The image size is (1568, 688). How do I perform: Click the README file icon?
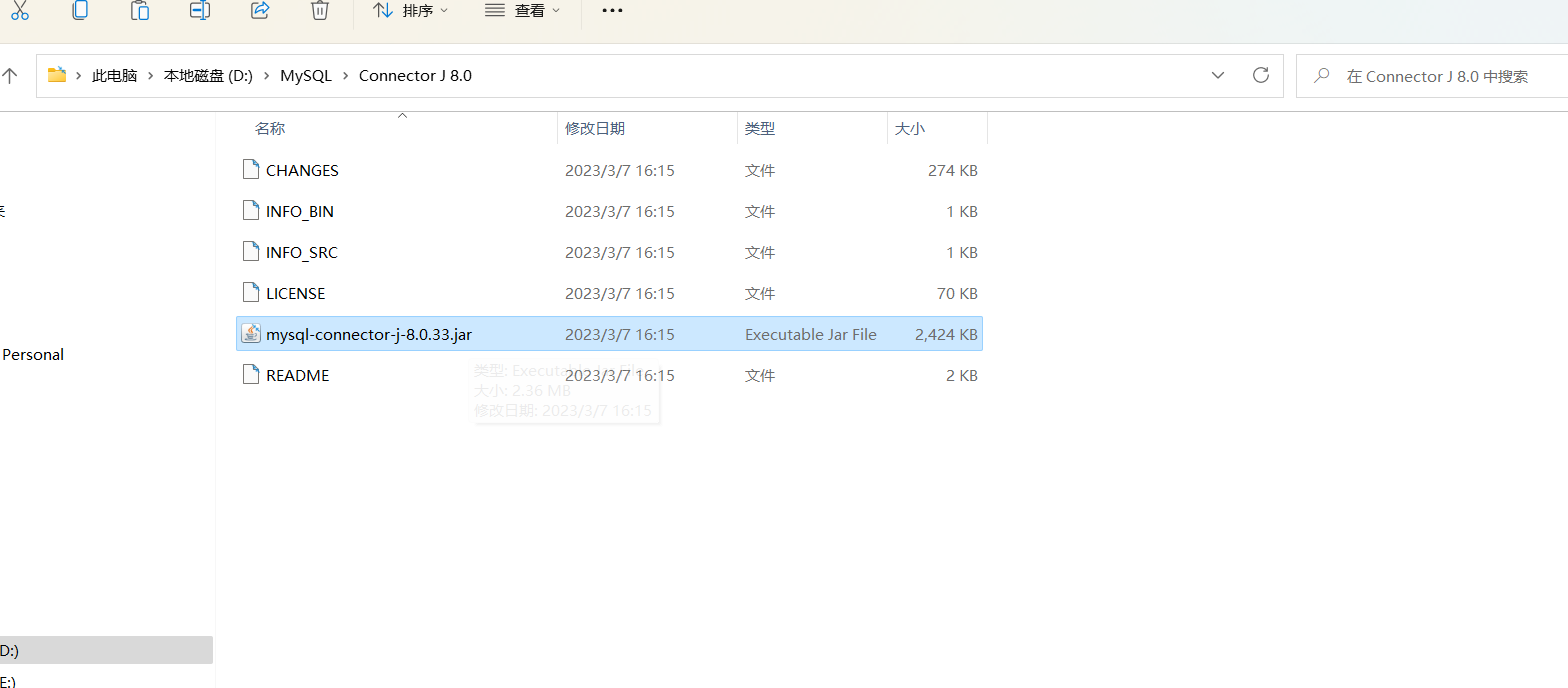click(250, 375)
